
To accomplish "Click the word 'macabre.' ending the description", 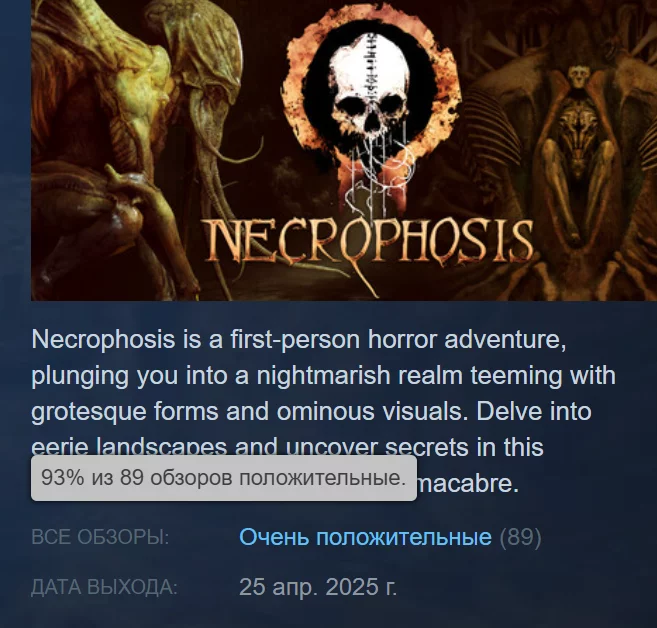I will 468,484.
